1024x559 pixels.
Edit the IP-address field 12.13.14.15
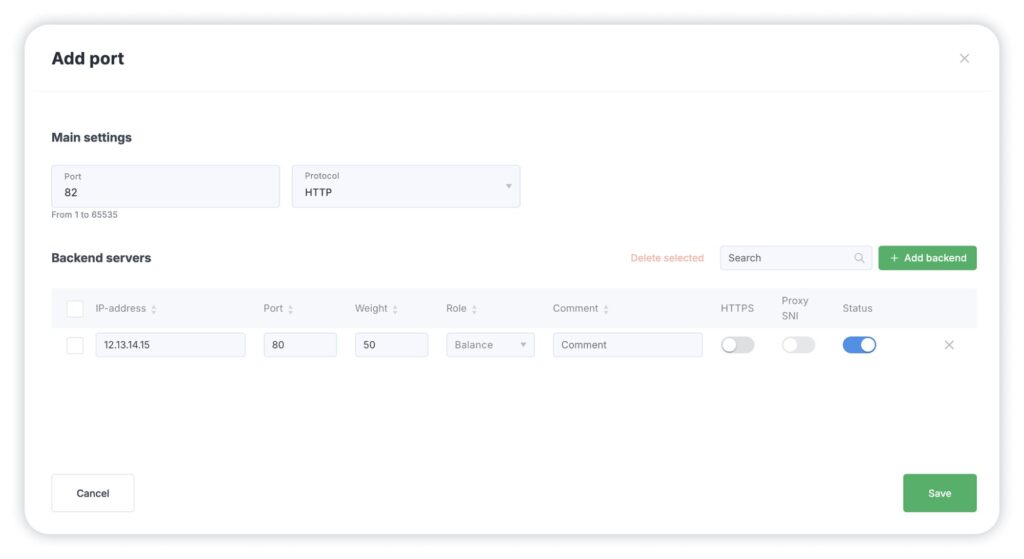point(170,345)
